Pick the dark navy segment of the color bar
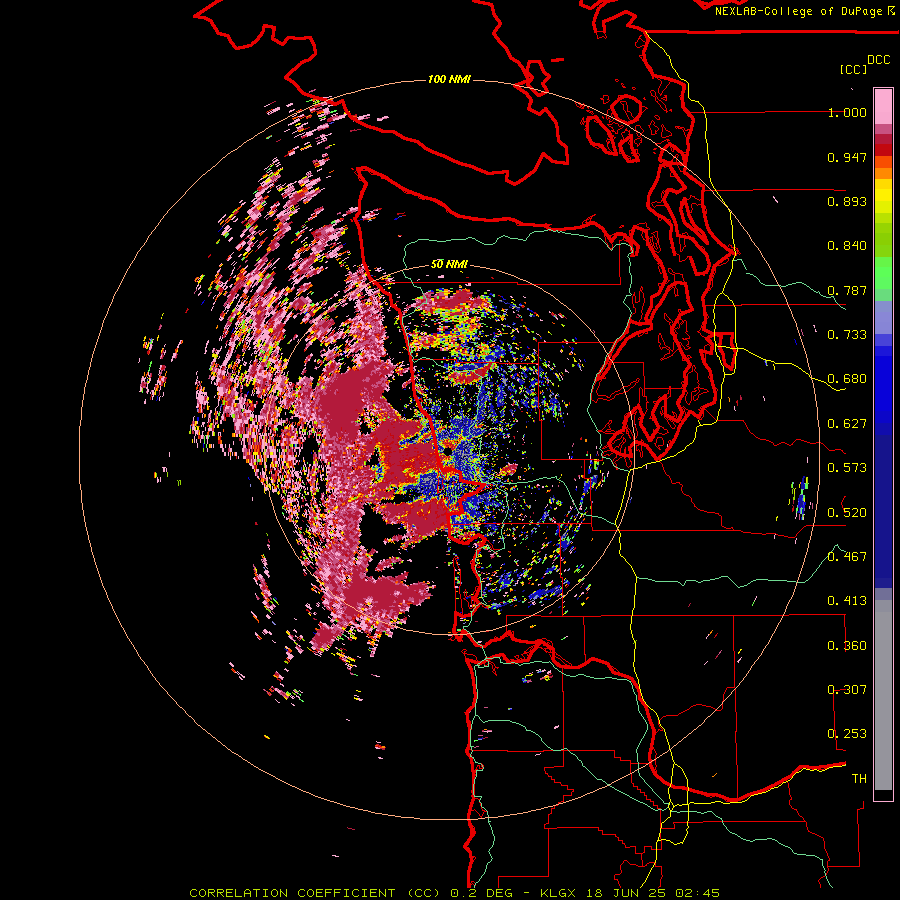The height and width of the screenshot is (900, 900). tap(883, 505)
